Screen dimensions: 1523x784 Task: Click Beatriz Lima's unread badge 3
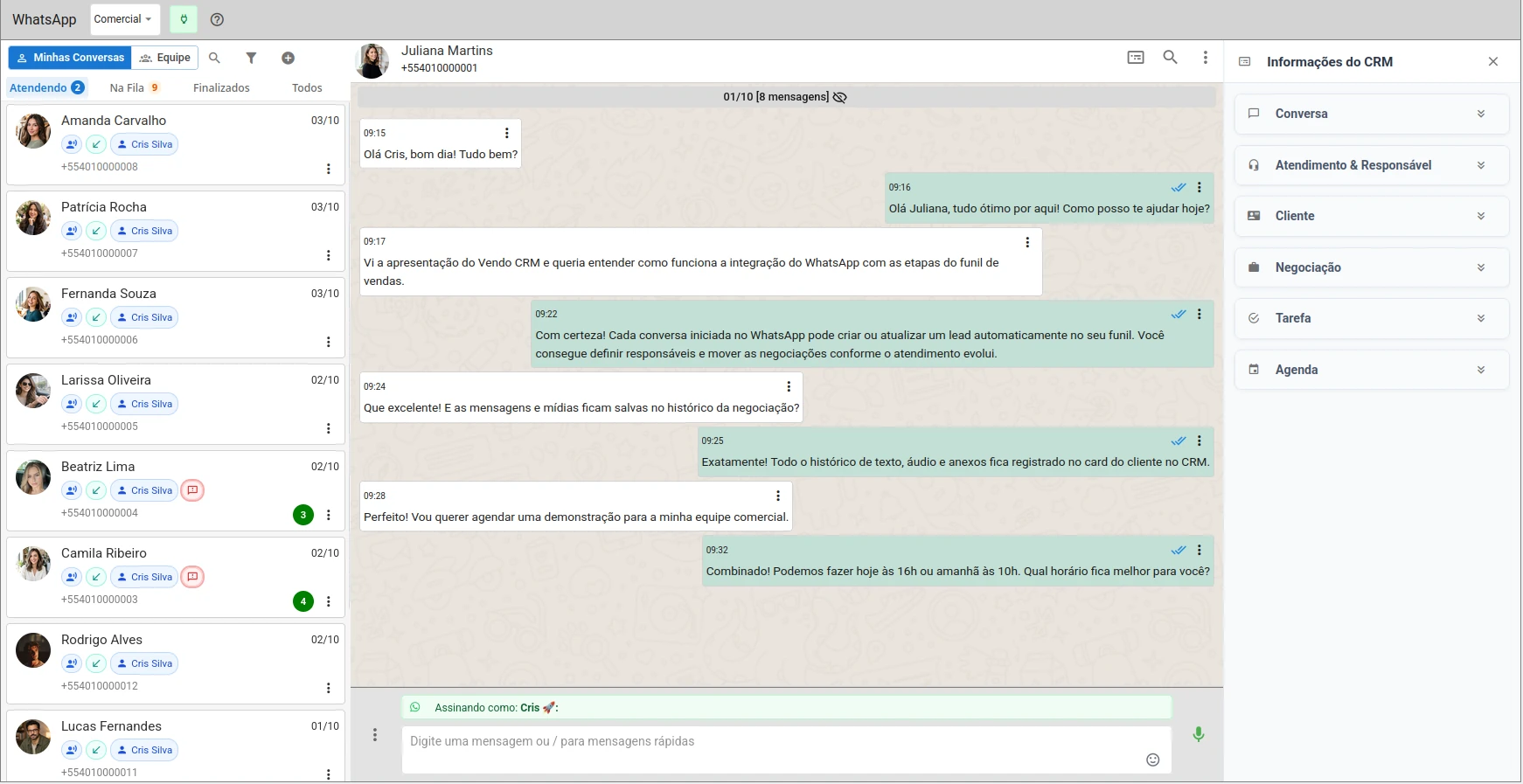(x=303, y=515)
